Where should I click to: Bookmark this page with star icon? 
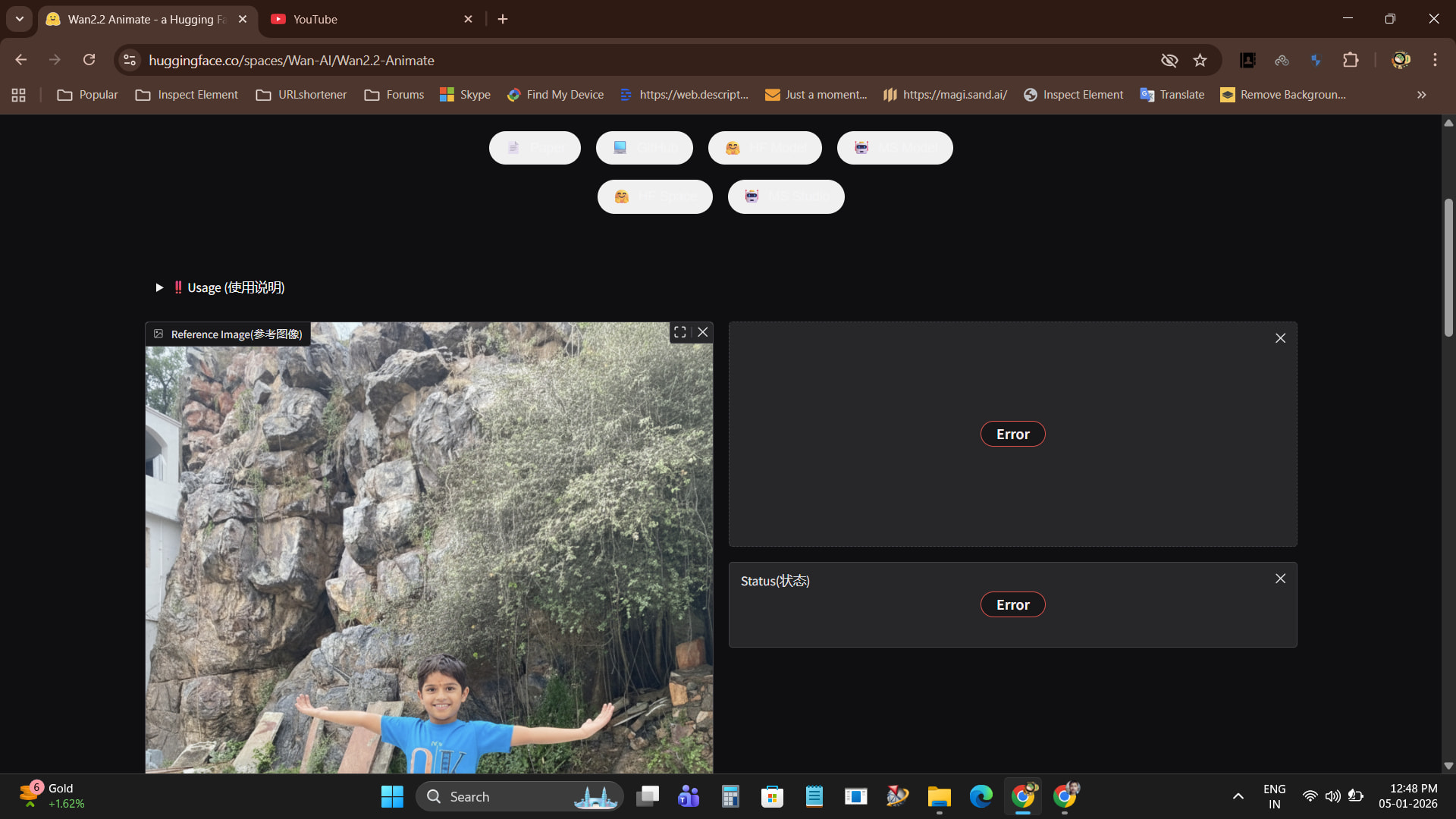click(x=1200, y=60)
